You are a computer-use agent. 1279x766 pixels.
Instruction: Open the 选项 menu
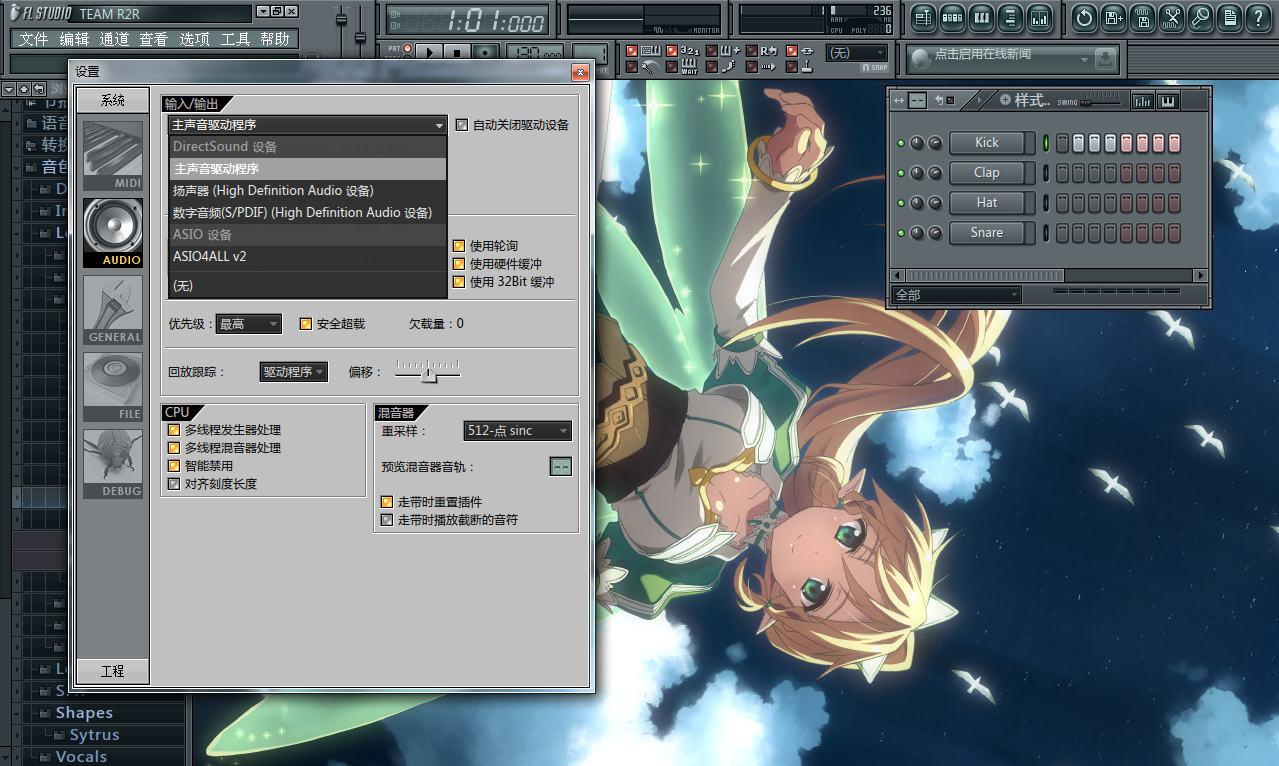(x=194, y=39)
